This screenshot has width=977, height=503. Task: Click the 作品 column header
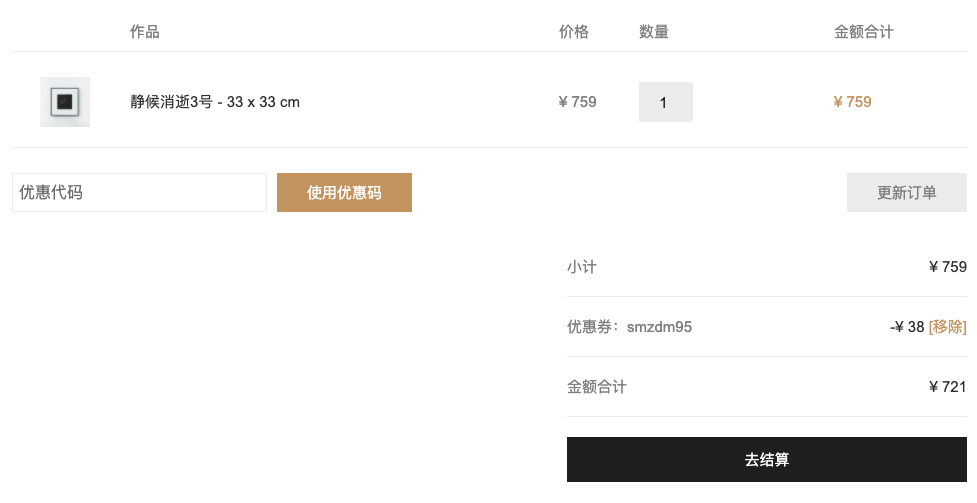pyautogui.click(x=145, y=31)
